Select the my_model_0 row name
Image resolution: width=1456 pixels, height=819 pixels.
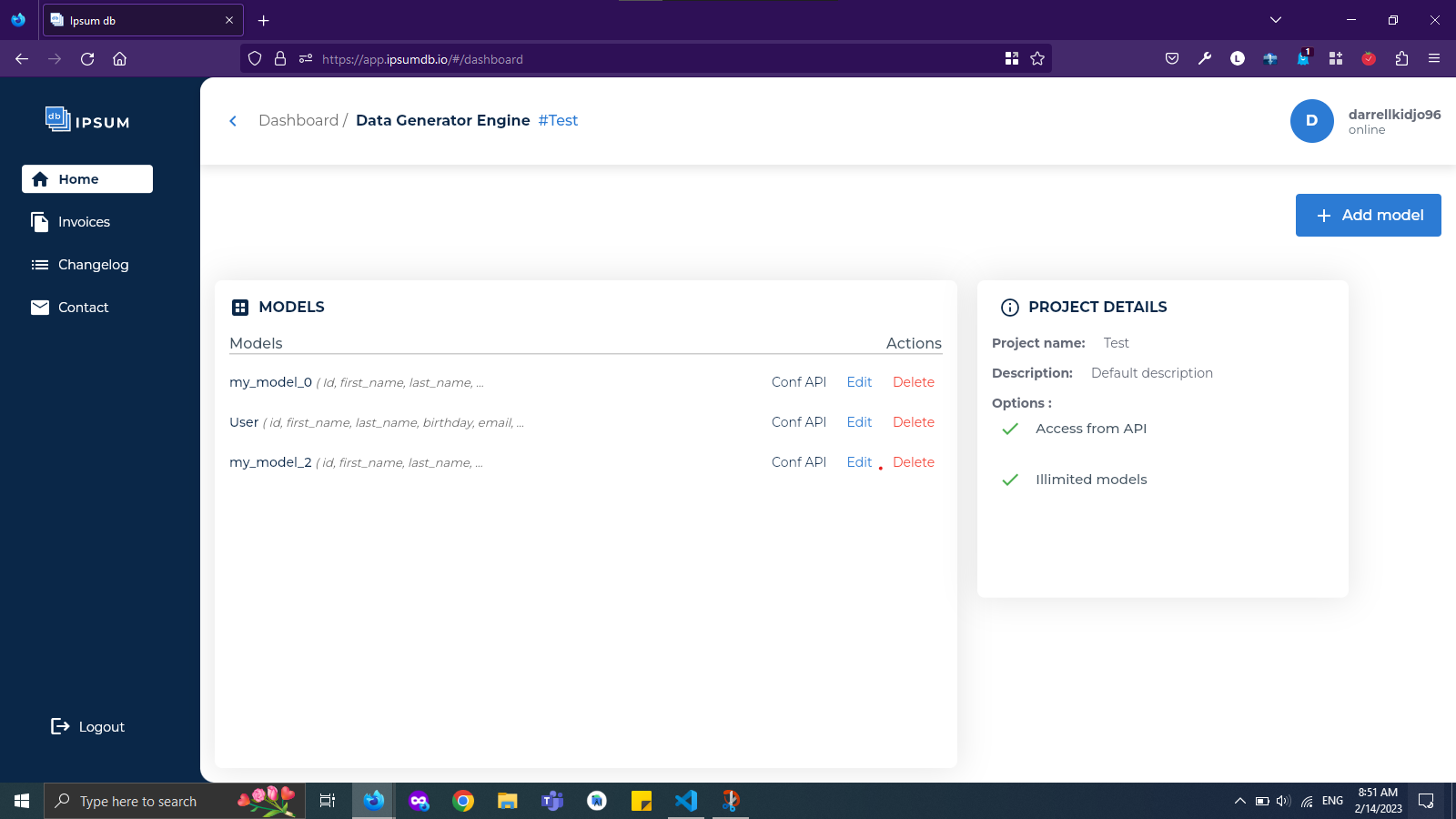270,382
